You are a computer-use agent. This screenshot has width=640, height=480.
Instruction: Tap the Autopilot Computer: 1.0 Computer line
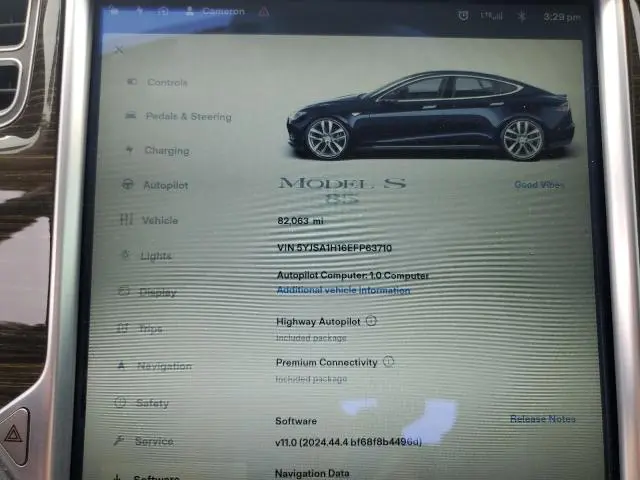pyautogui.click(x=353, y=276)
